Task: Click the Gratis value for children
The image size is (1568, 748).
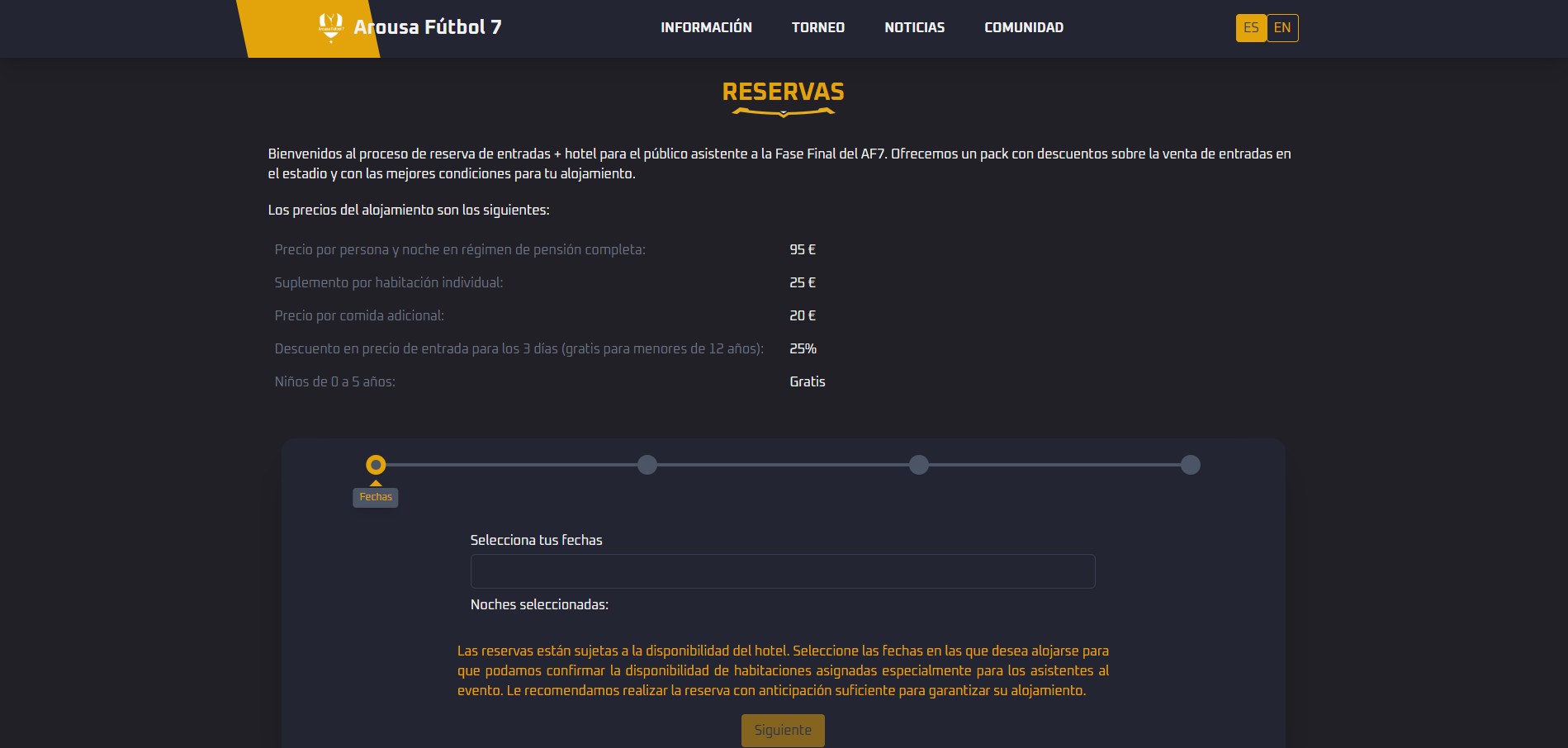Action: tap(808, 381)
